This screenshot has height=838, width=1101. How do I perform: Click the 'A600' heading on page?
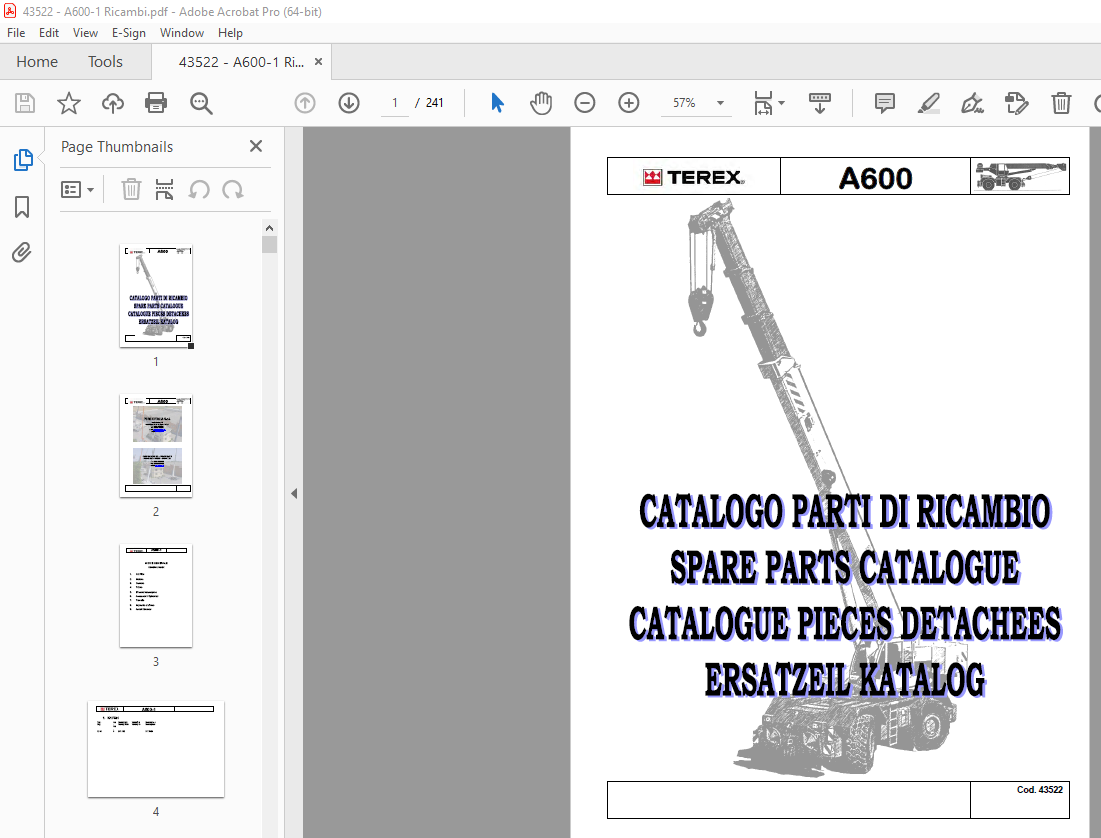click(x=876, y=178)
